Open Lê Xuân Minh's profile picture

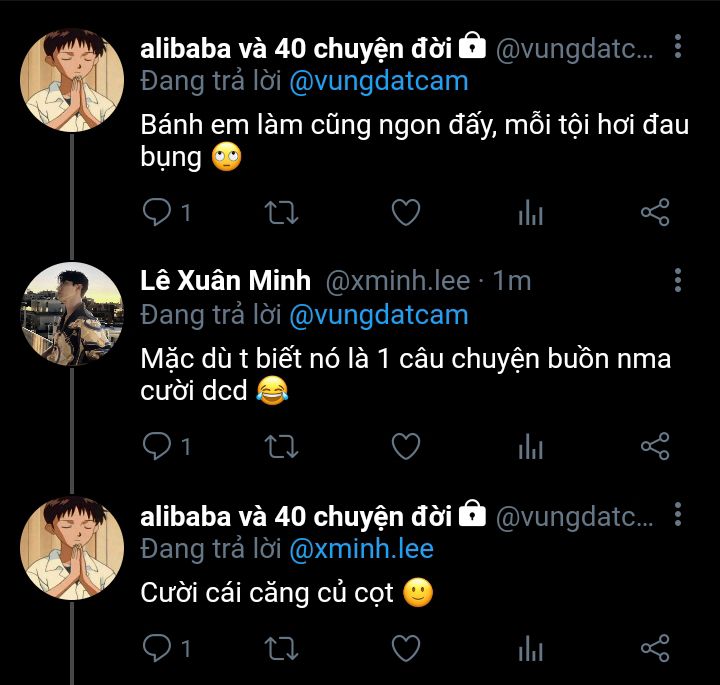pos(71,314)
